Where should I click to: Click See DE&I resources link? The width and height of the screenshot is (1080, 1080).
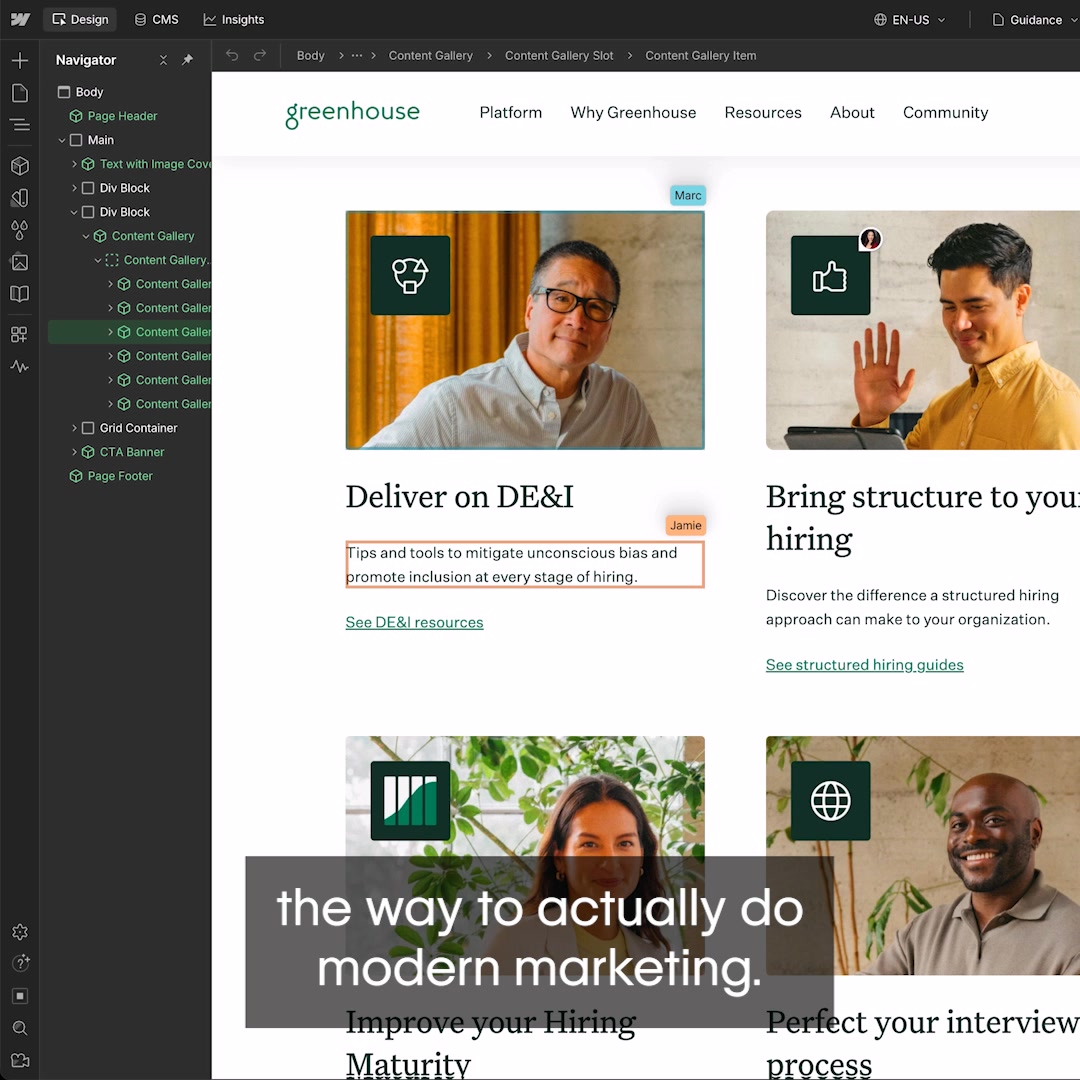[x=414, y=623]
